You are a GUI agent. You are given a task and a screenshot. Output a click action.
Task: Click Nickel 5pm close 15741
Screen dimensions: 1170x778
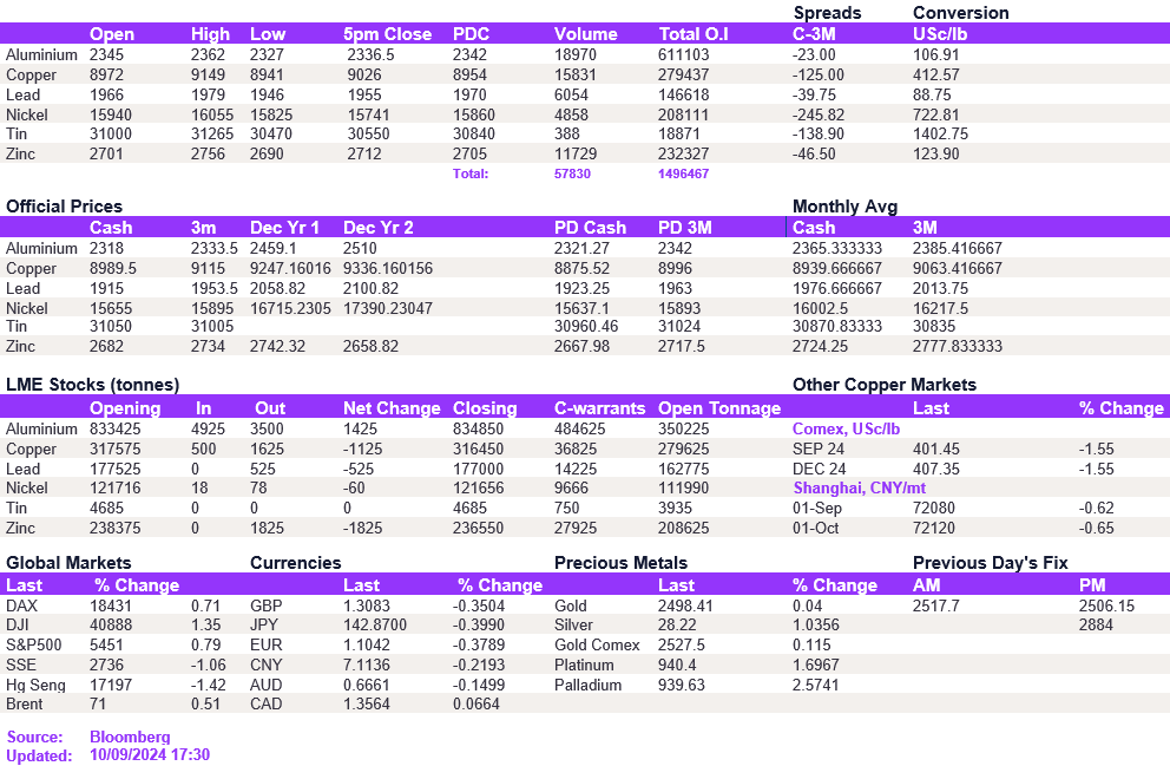click(369, 116)
